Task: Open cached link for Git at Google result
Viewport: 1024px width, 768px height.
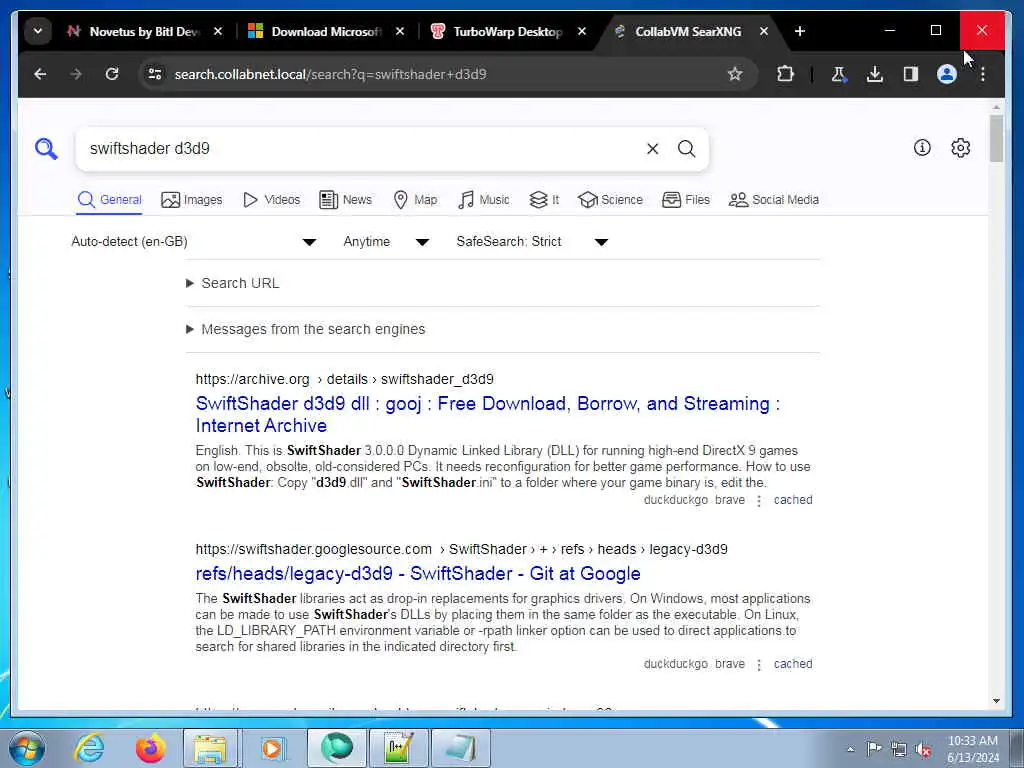Action: pyautogui.click(x=793, y=664)
